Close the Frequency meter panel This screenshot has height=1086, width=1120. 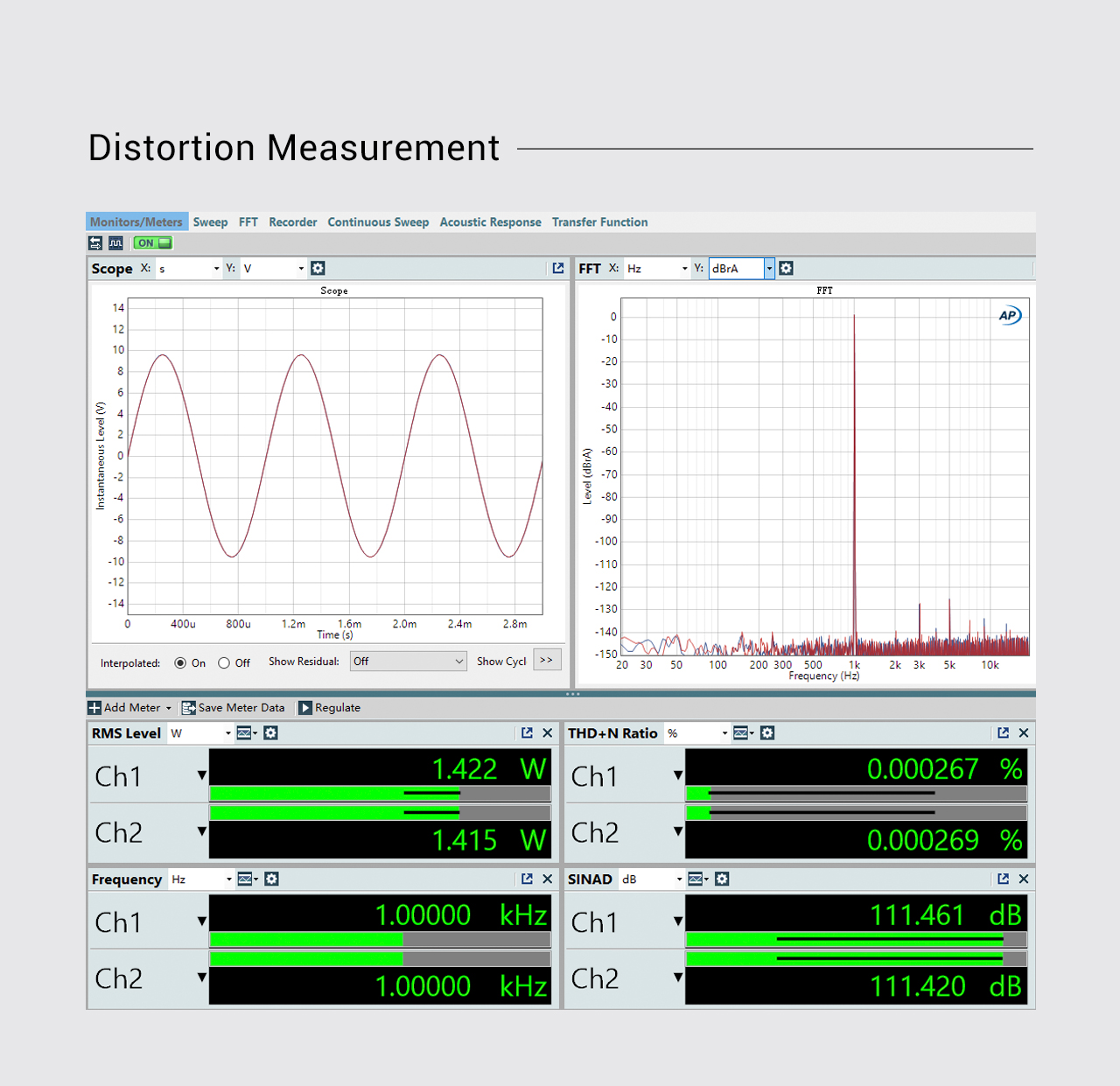pos(548,879)
